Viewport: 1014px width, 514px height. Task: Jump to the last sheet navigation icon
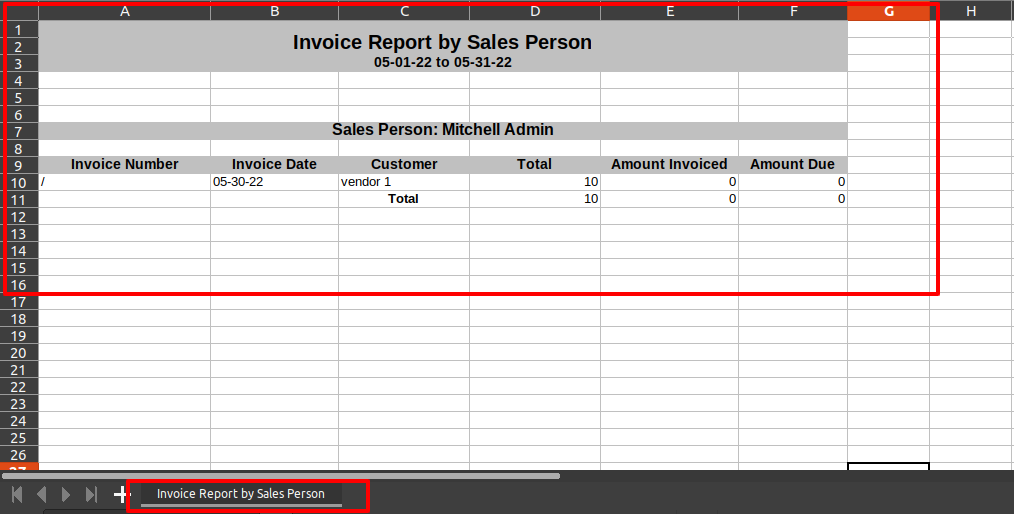(91, 495)
